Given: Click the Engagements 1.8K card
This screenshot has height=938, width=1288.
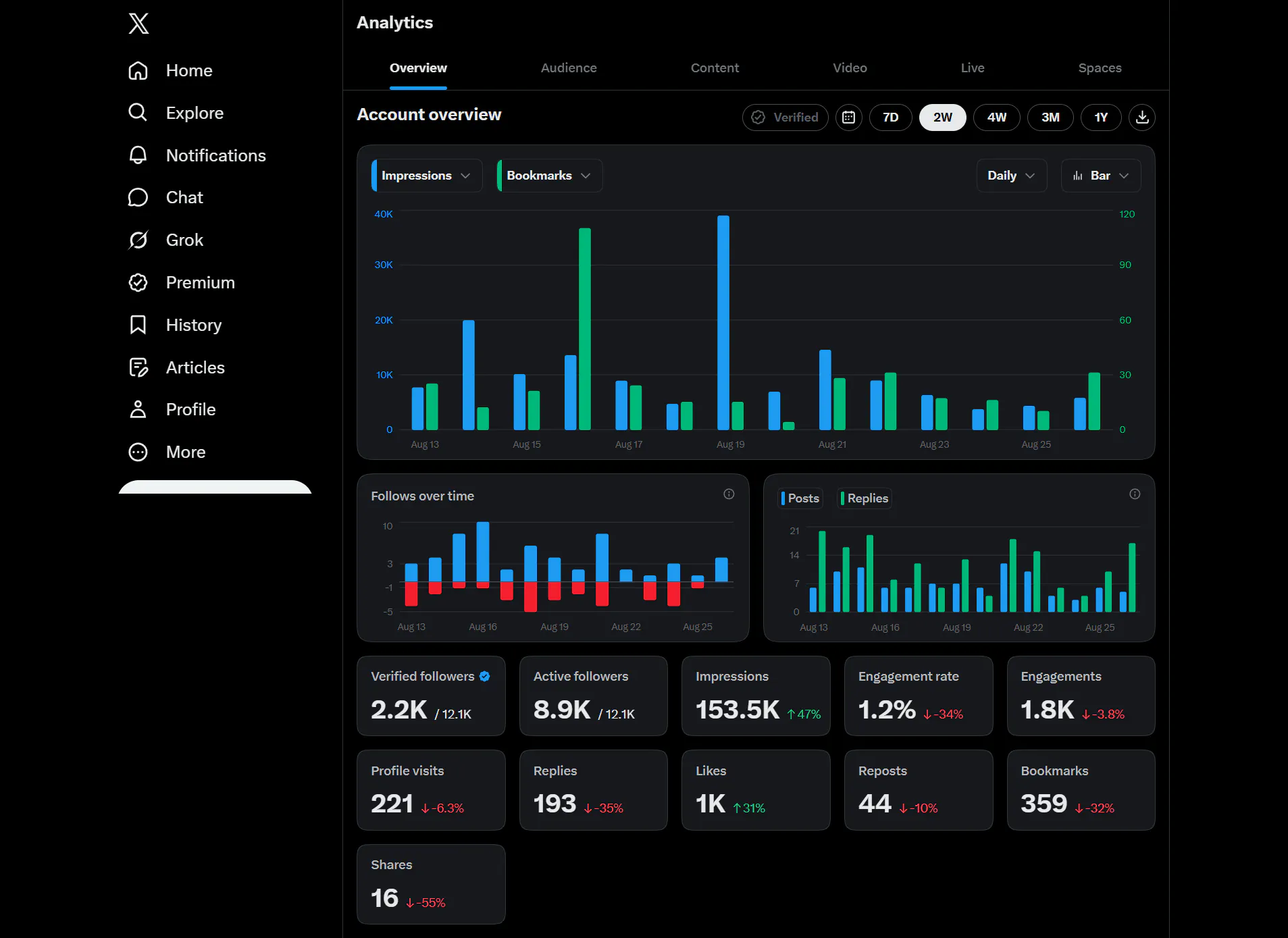Looking at the screenshot, I should pyautogui.click(x=1081, y=696).
